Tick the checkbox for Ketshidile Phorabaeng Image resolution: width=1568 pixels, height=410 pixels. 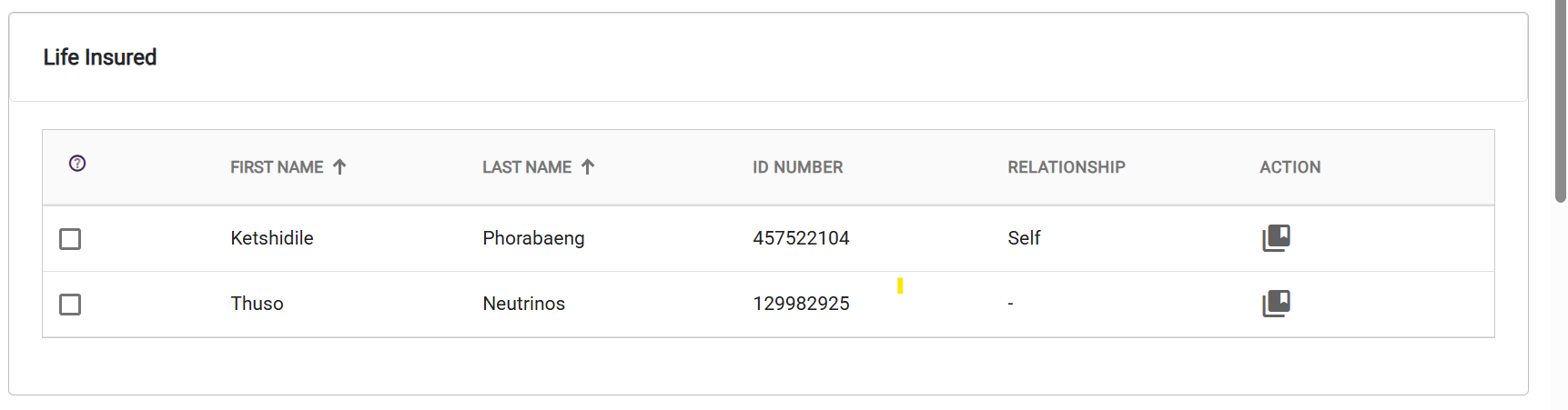[x=70, y=239]
